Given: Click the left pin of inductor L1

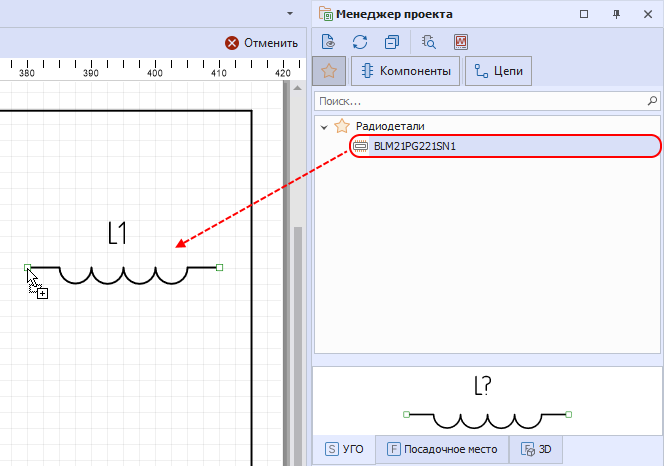Looking at the screenshot, I should pos(28,267).
